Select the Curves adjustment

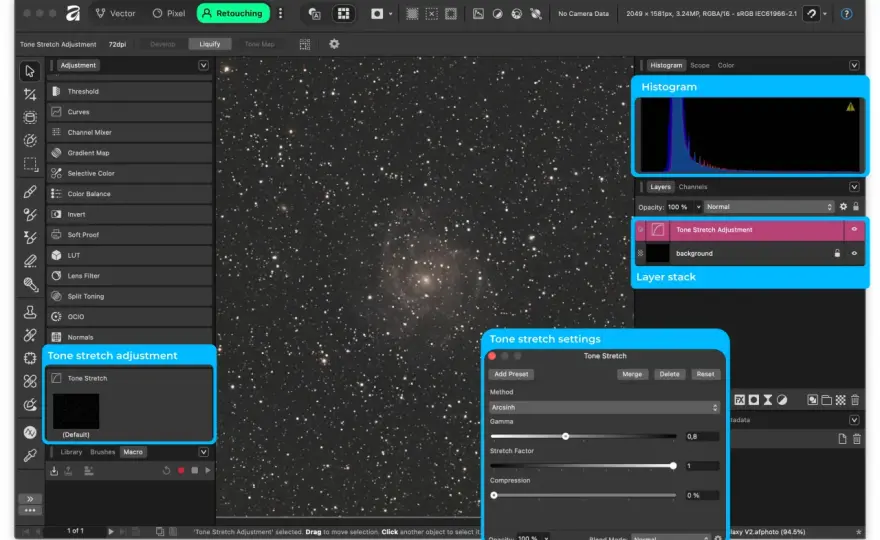[130, 112]
